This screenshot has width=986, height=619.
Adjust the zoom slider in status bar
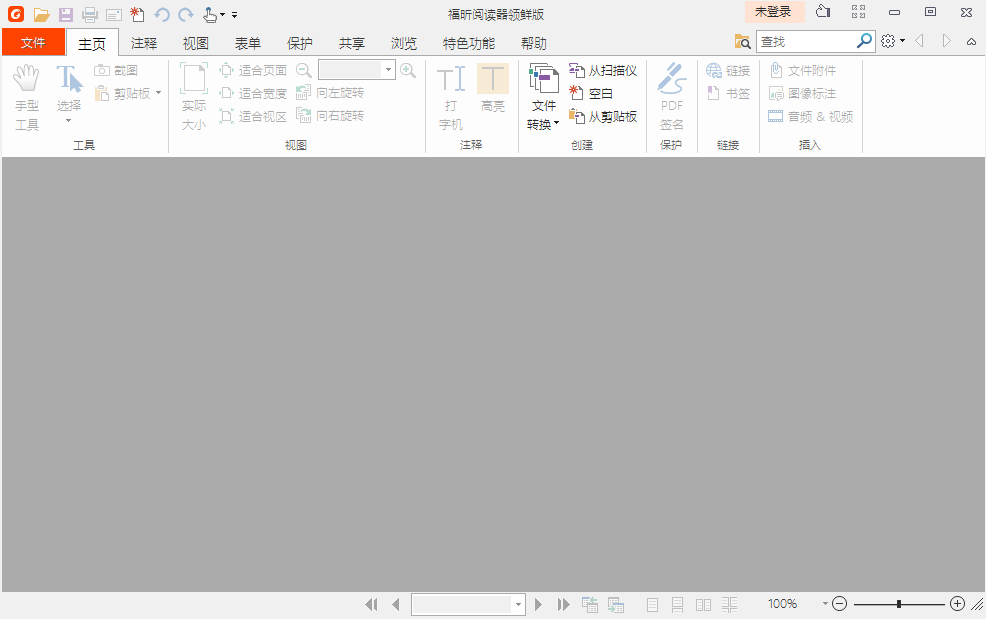pos(900,603)
